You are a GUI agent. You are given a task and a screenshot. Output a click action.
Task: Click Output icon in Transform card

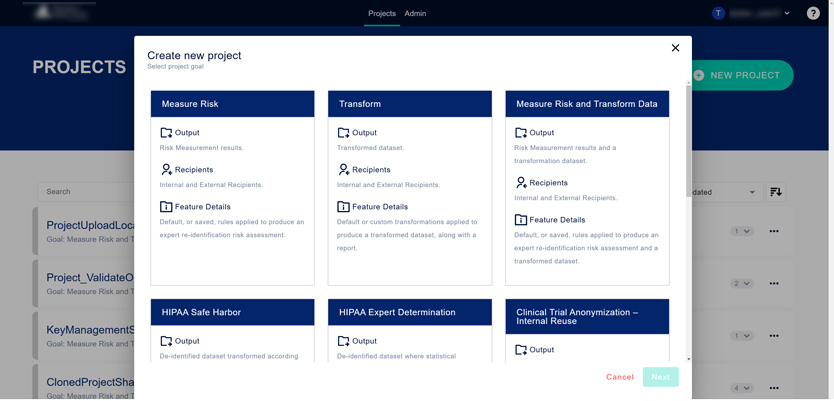(x=343, y=133)
